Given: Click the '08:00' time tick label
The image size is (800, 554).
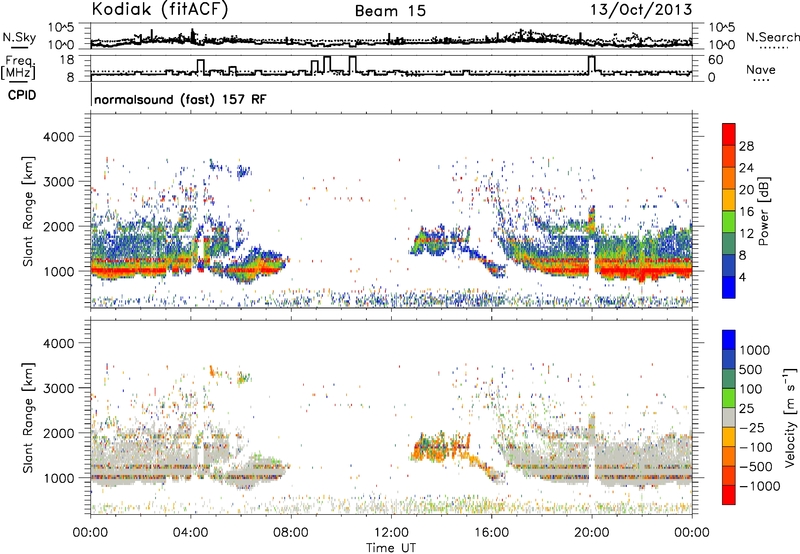Looking at the screenshot, I should pos(291,533).
